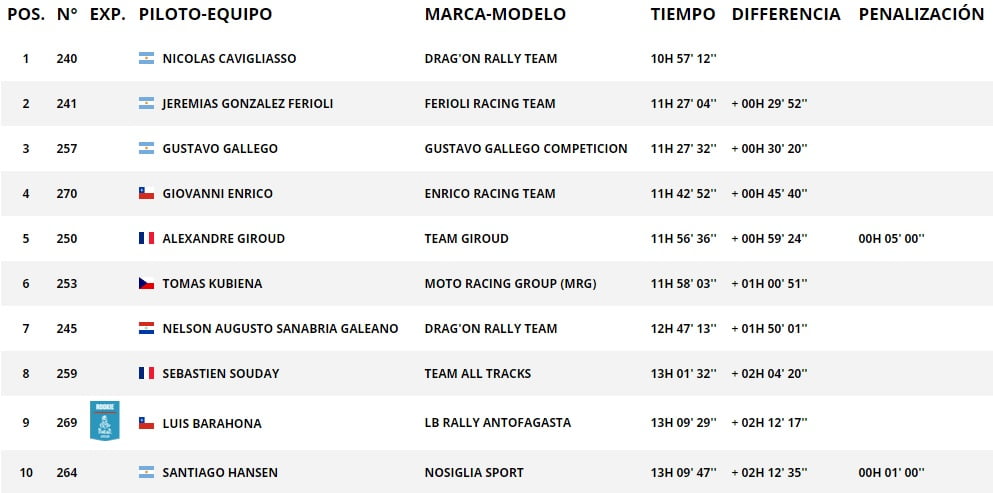This screenshot has height=493, width=993.
Task: Click Alexandre Giroud's 00H 05' 00'' penalty
Action: click(891, 238)
